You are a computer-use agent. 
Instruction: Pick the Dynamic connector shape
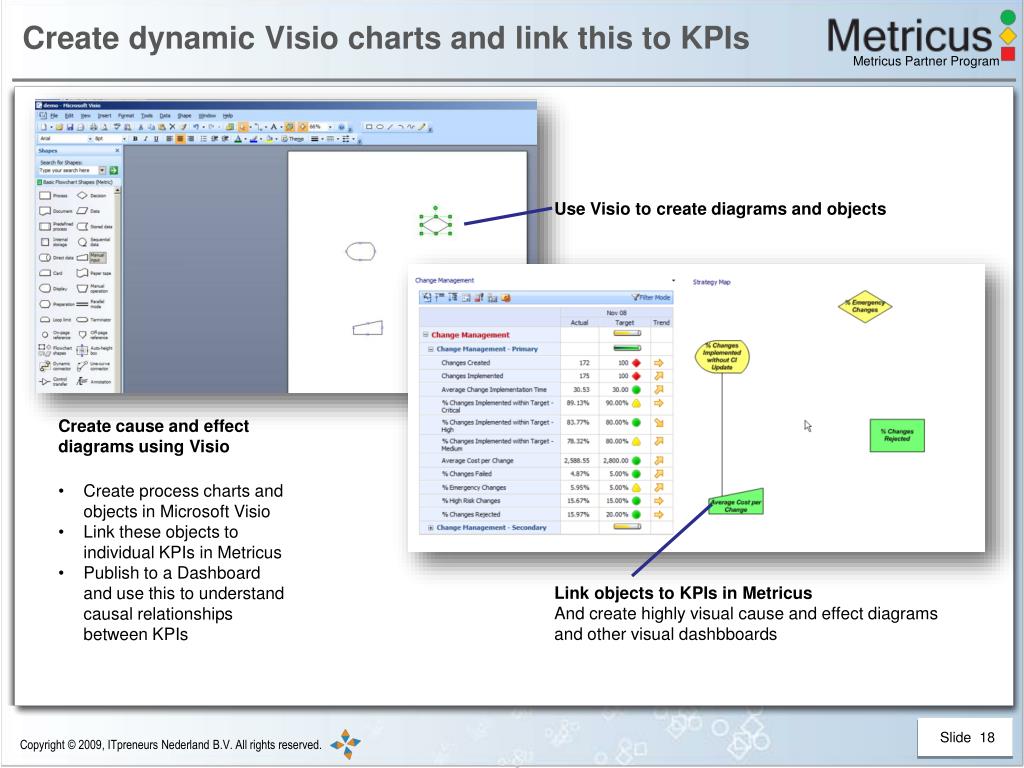[55, 366]
